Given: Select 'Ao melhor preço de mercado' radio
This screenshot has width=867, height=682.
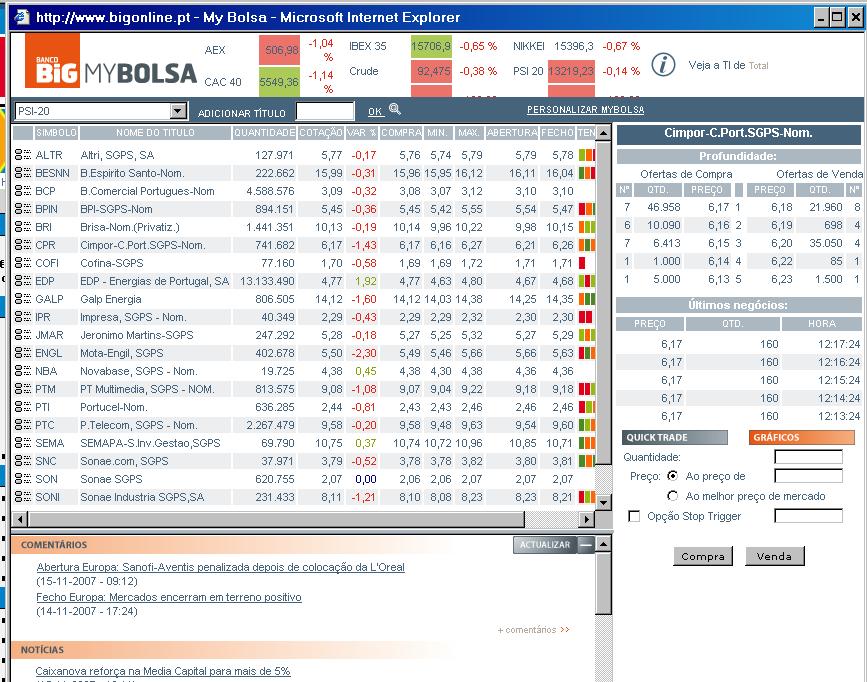Looking at the screenshot, I should (x=672, y=496).
